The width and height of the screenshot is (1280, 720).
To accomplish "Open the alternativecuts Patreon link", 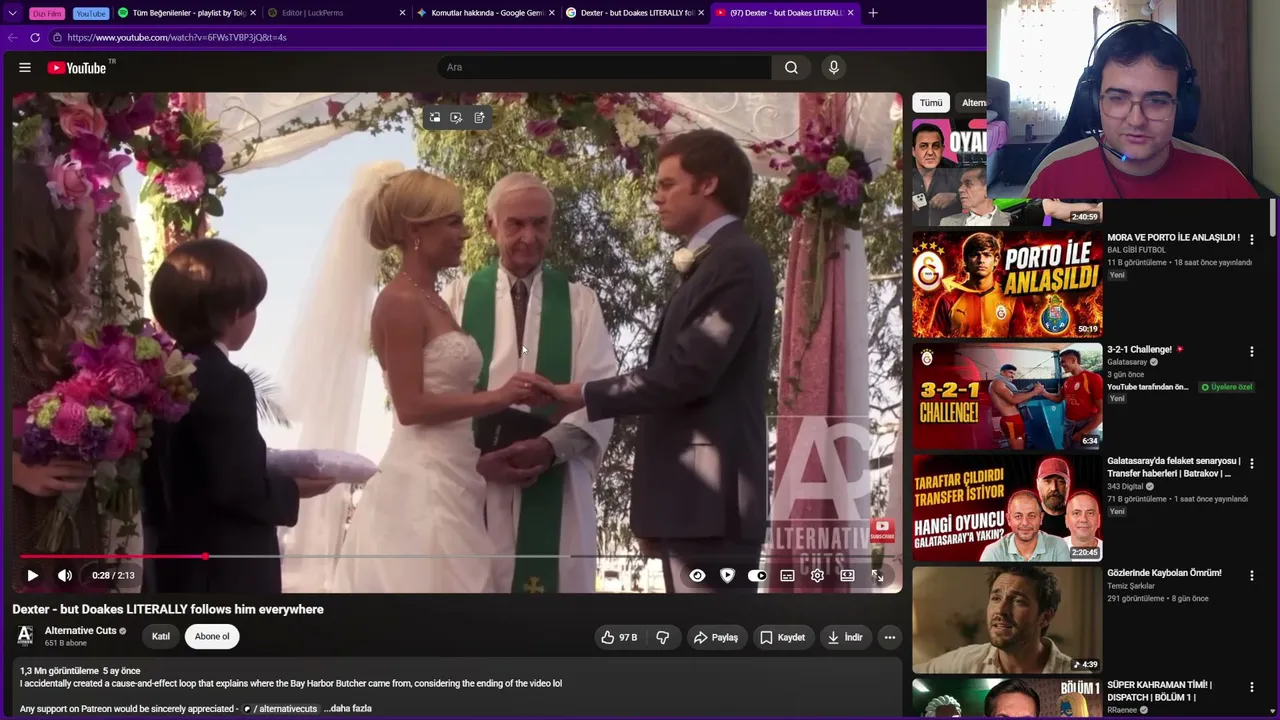I will (x=280, y=708).
